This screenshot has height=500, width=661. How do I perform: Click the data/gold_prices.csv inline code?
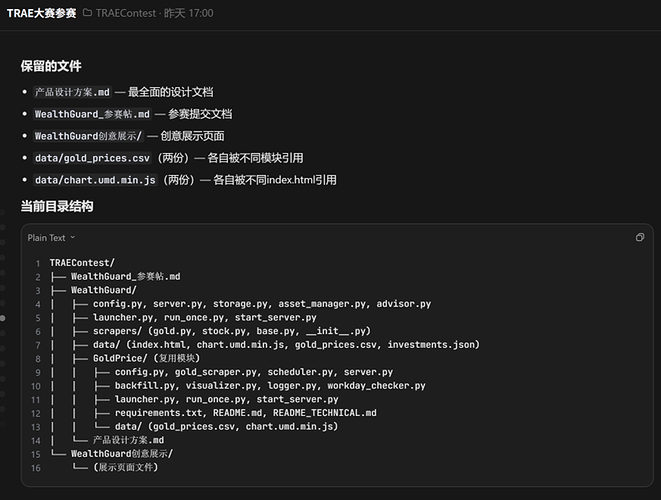tap(92, 158)
